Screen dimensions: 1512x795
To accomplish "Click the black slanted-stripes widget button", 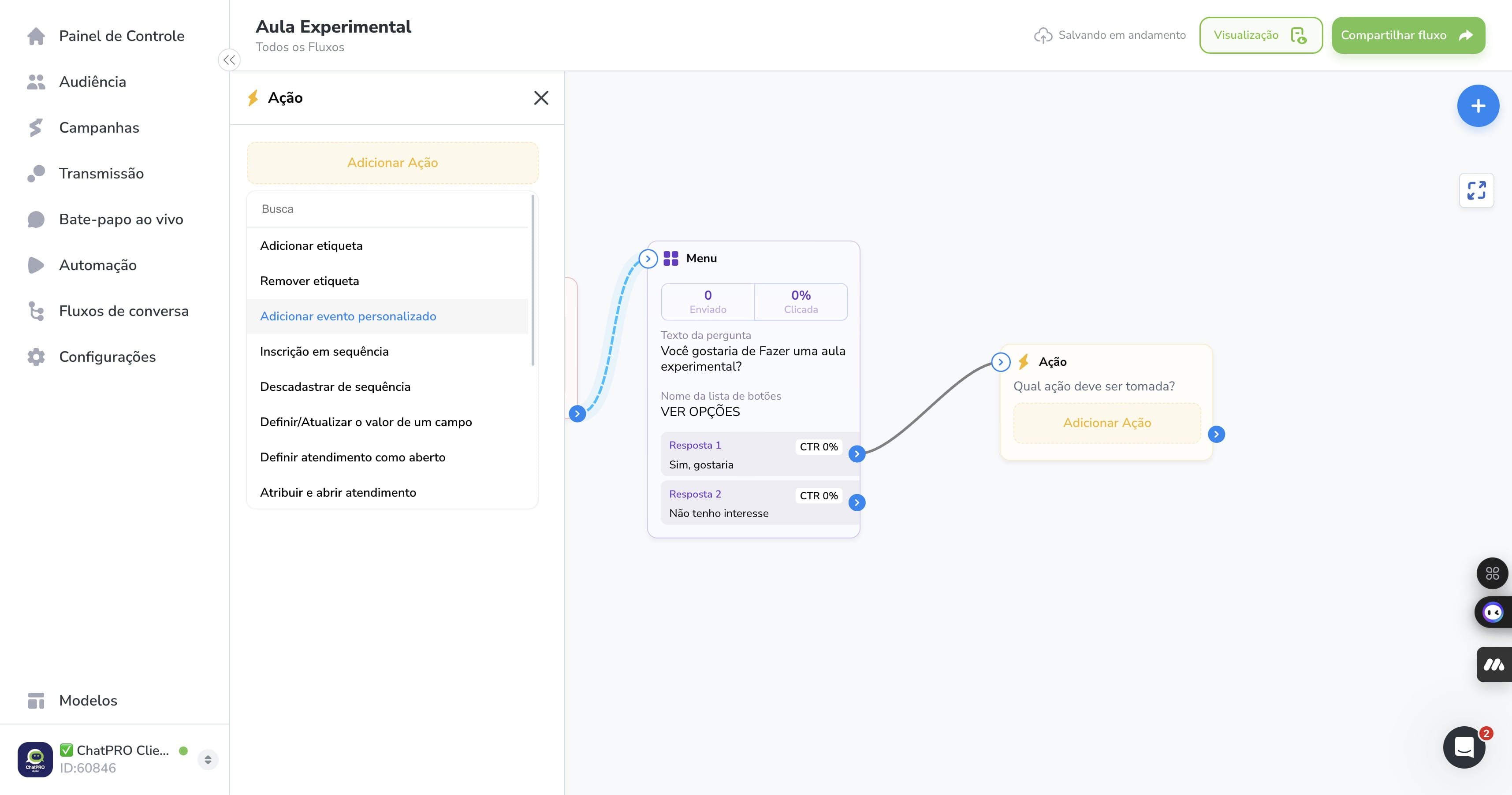I will click(1494, 664).
